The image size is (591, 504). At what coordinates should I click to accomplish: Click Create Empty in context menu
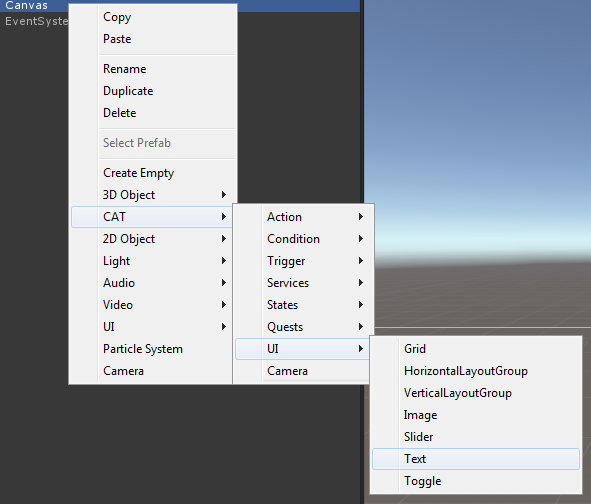coord(153,173)
